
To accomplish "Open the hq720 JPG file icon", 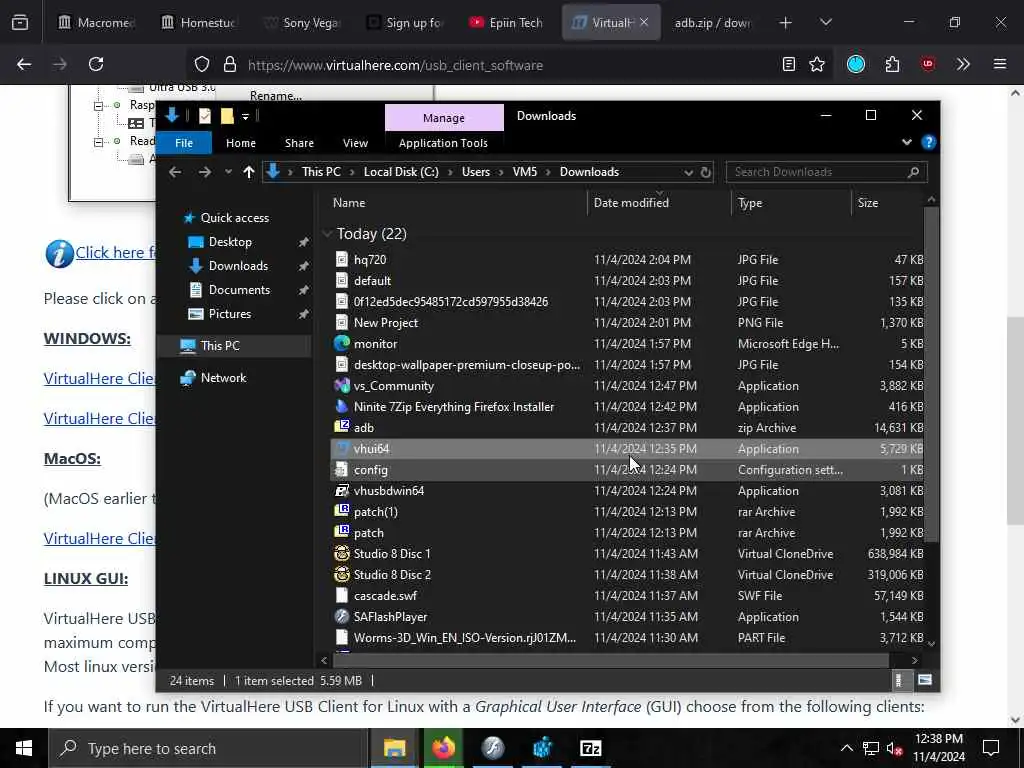I will point(342,259).
